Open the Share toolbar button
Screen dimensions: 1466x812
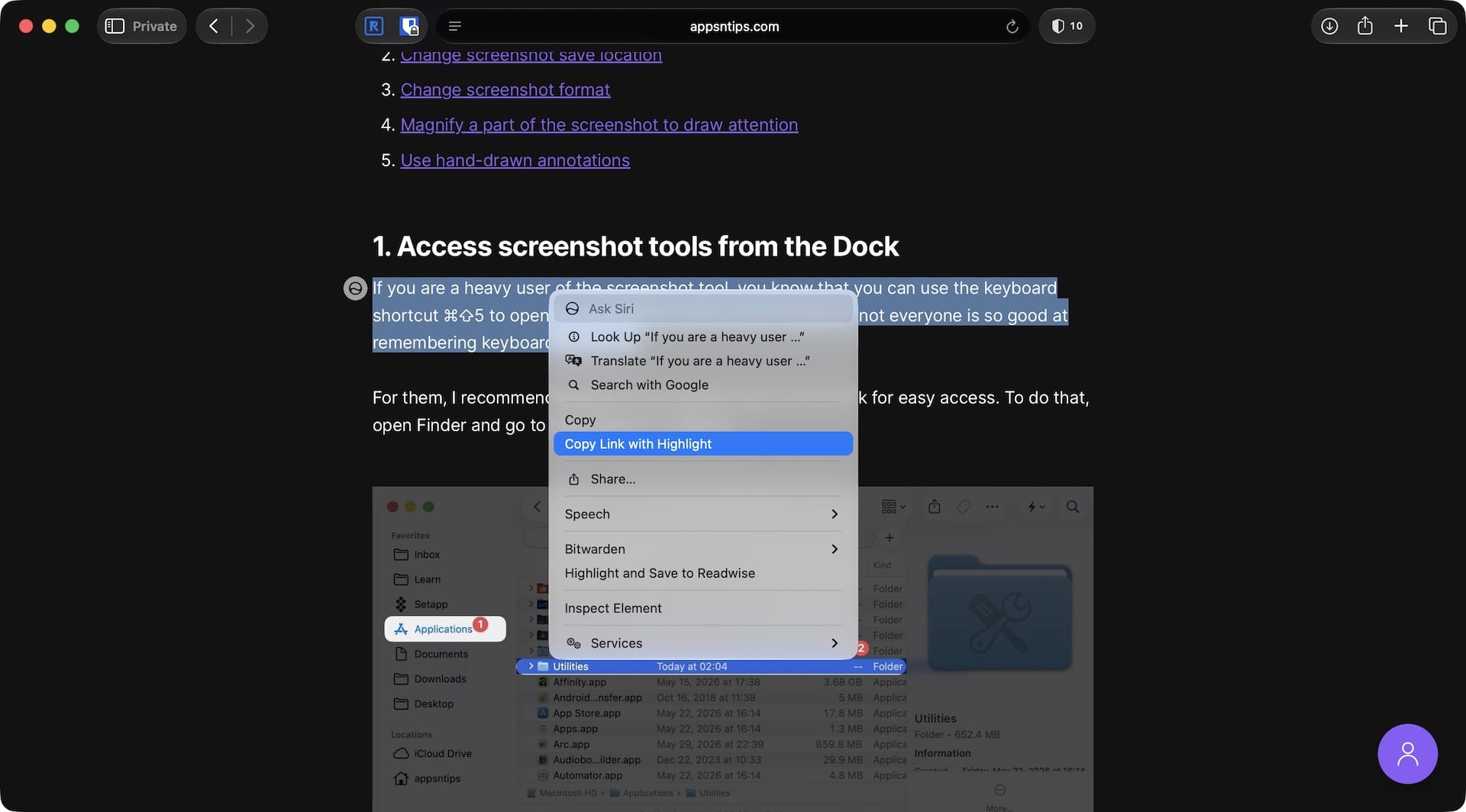[1365, 26]
